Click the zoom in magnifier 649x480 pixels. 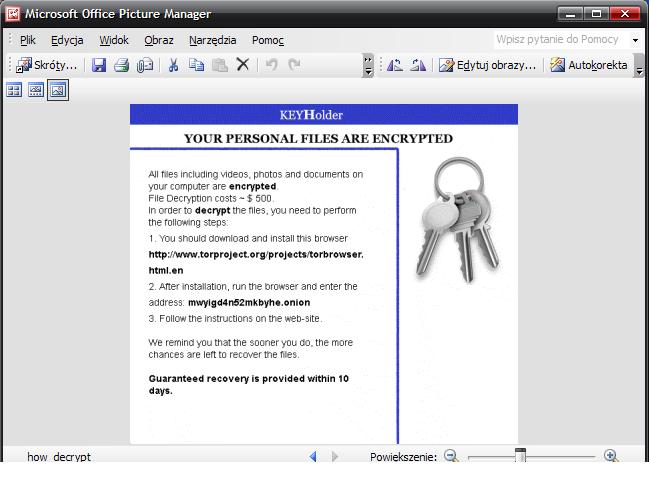tap(611, 456)
